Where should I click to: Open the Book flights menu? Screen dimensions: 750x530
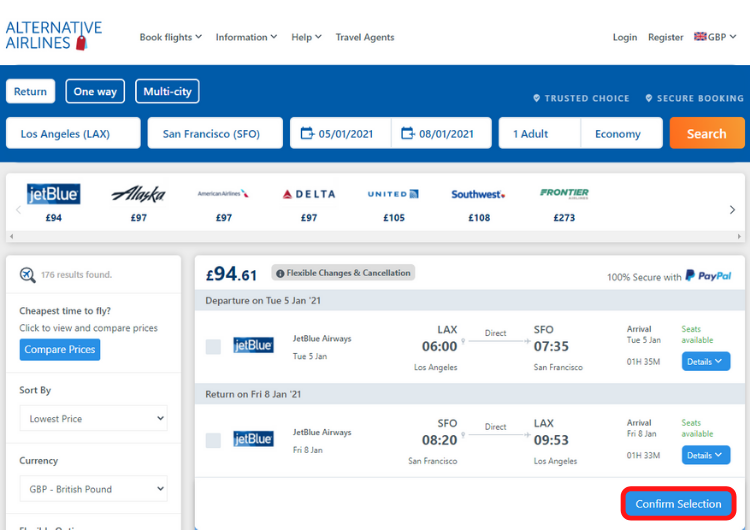pyautogui.click(x=171, y=37)
